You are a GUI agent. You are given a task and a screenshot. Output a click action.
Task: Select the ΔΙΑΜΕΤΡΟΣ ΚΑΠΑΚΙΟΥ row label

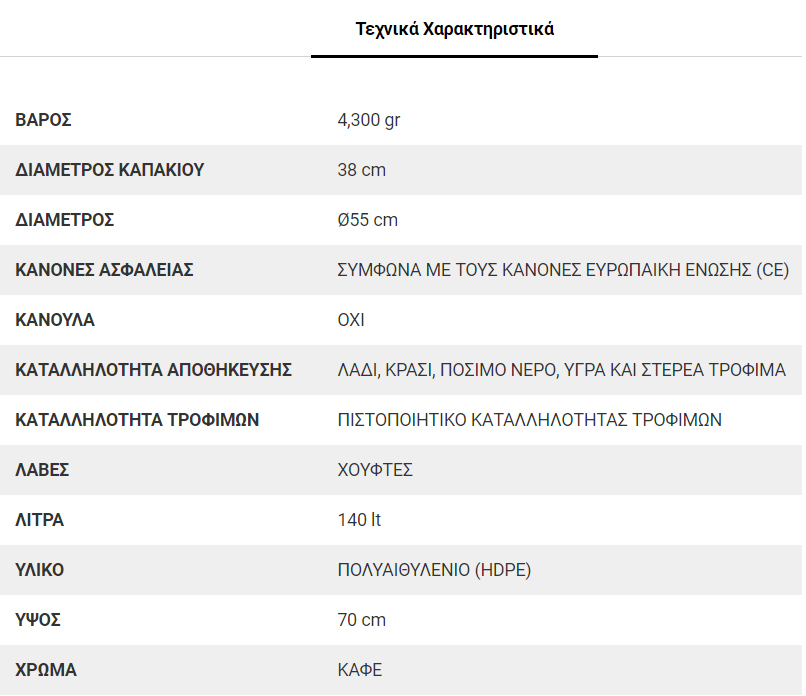coord(109,170)
